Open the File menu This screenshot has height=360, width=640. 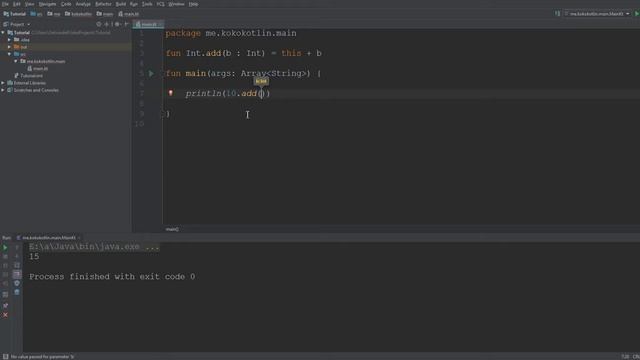pos(5,4)
